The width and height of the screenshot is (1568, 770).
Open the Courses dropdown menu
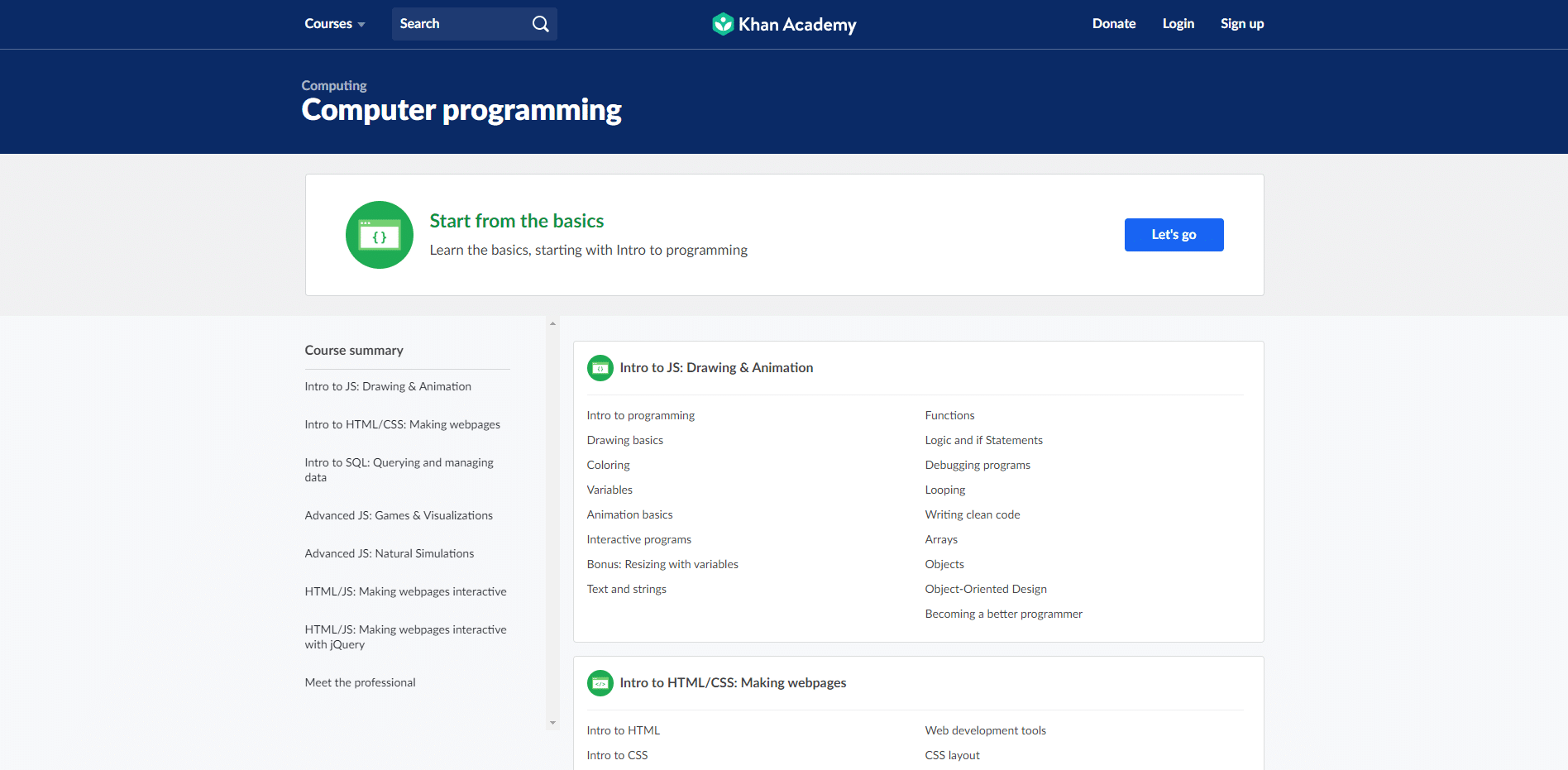[x=335, y=24]
